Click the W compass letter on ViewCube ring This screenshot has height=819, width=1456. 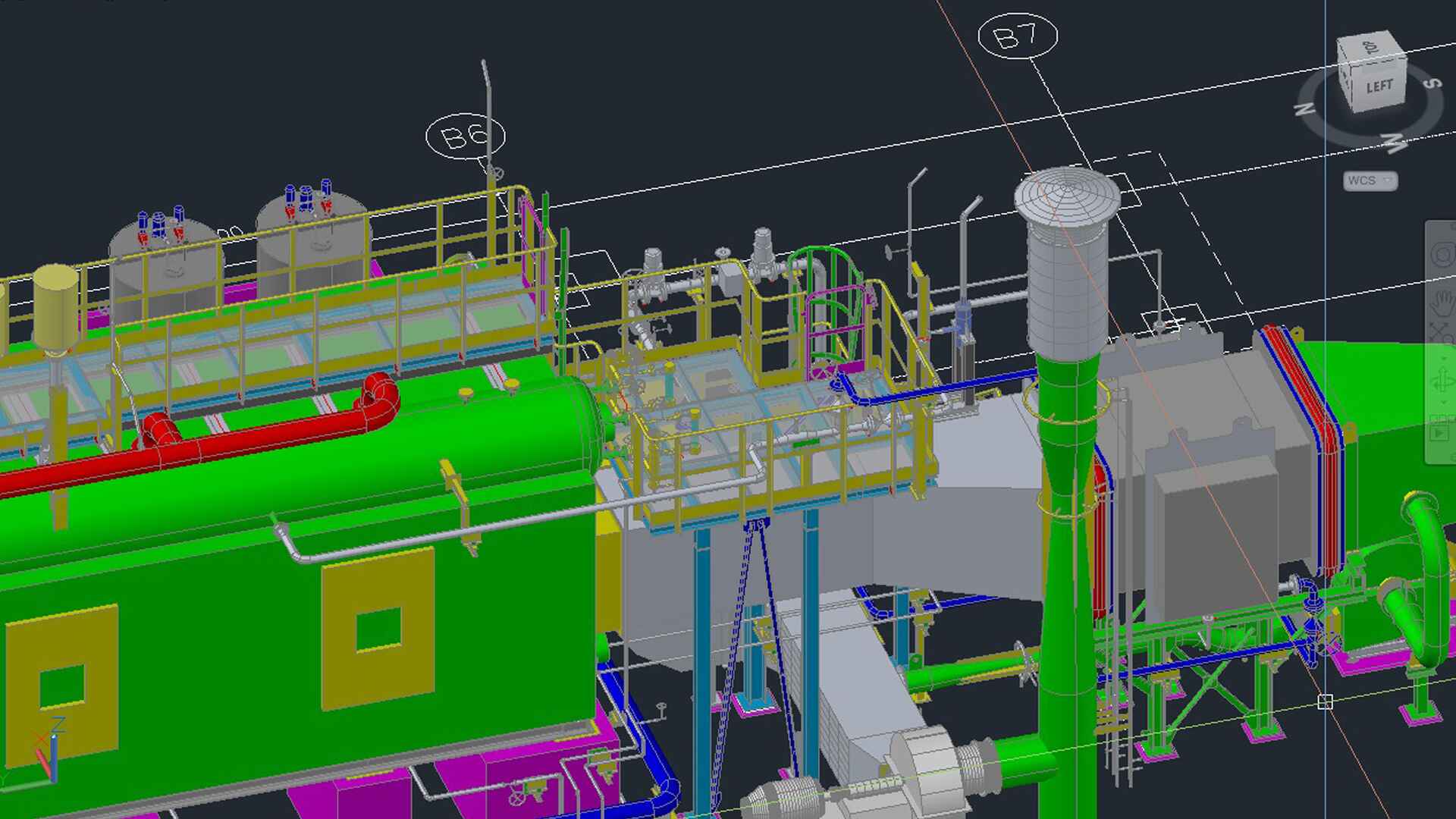click(x=1395, y=142)
